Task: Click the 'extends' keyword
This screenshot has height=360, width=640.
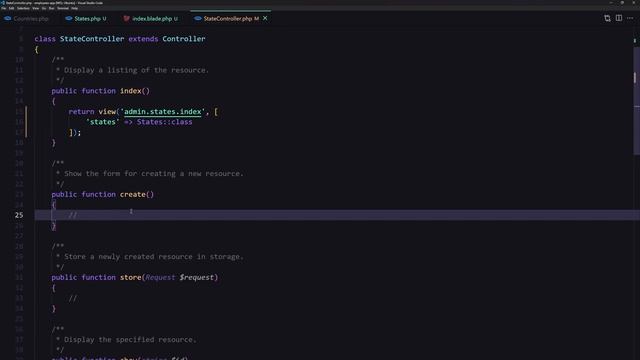Action: pos(143,39)
